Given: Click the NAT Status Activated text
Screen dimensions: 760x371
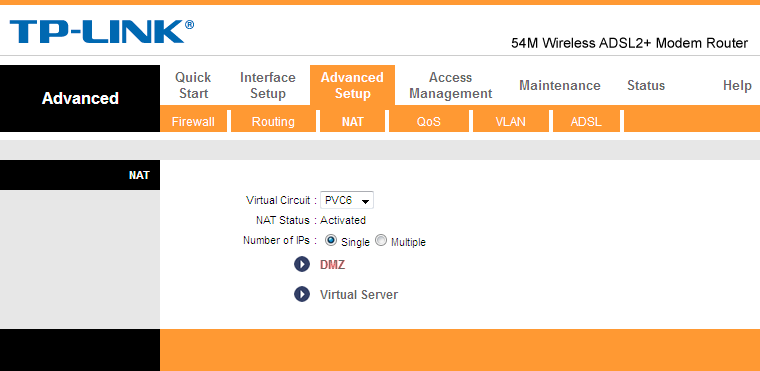Looking at the screenshot, I should click(x=343, y=221).
